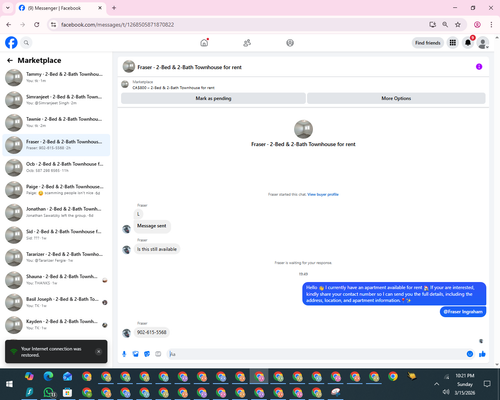Open the volume control in tray

coord(446,392)
